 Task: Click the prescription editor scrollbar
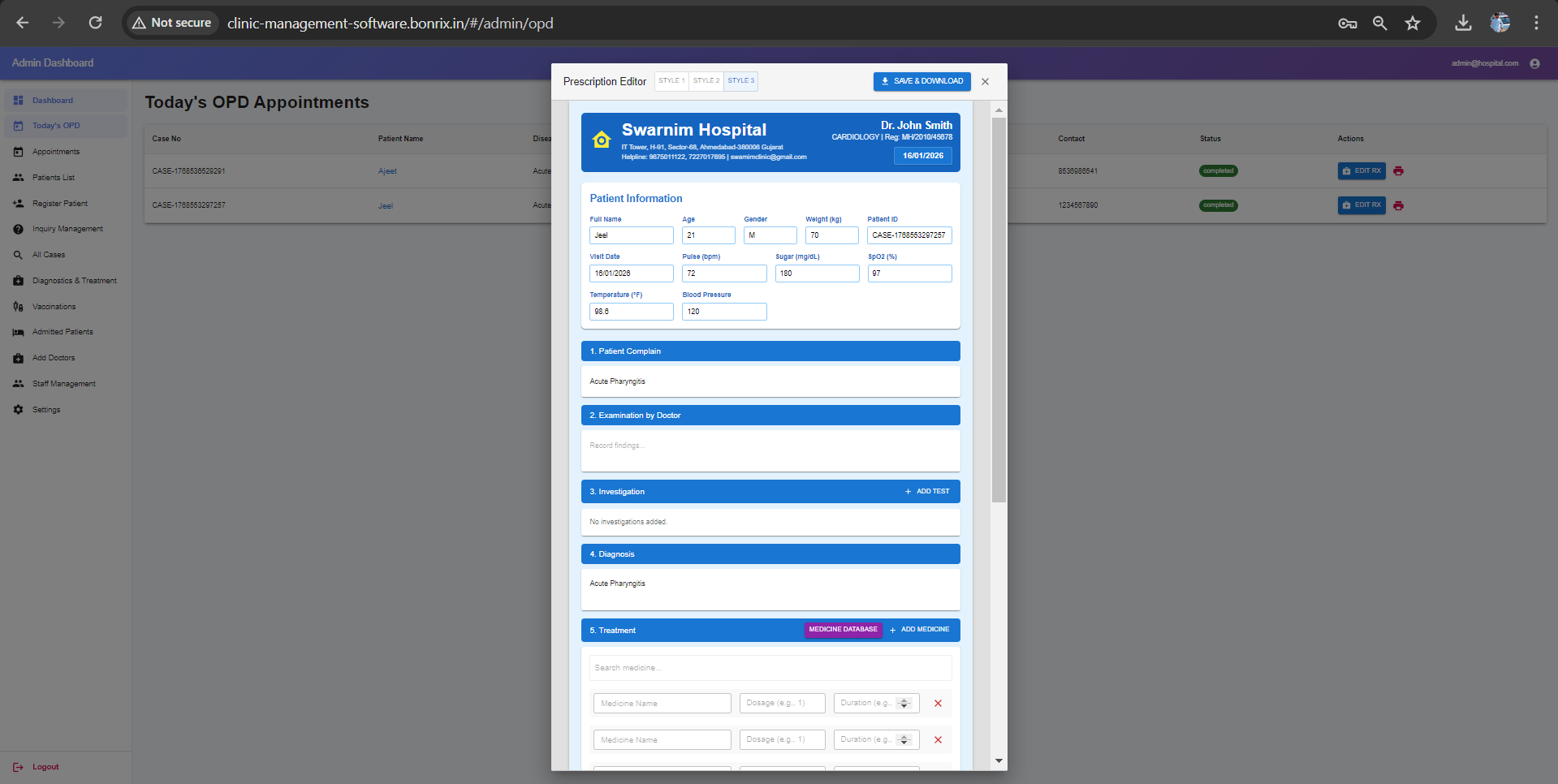(x=998, y=308)
